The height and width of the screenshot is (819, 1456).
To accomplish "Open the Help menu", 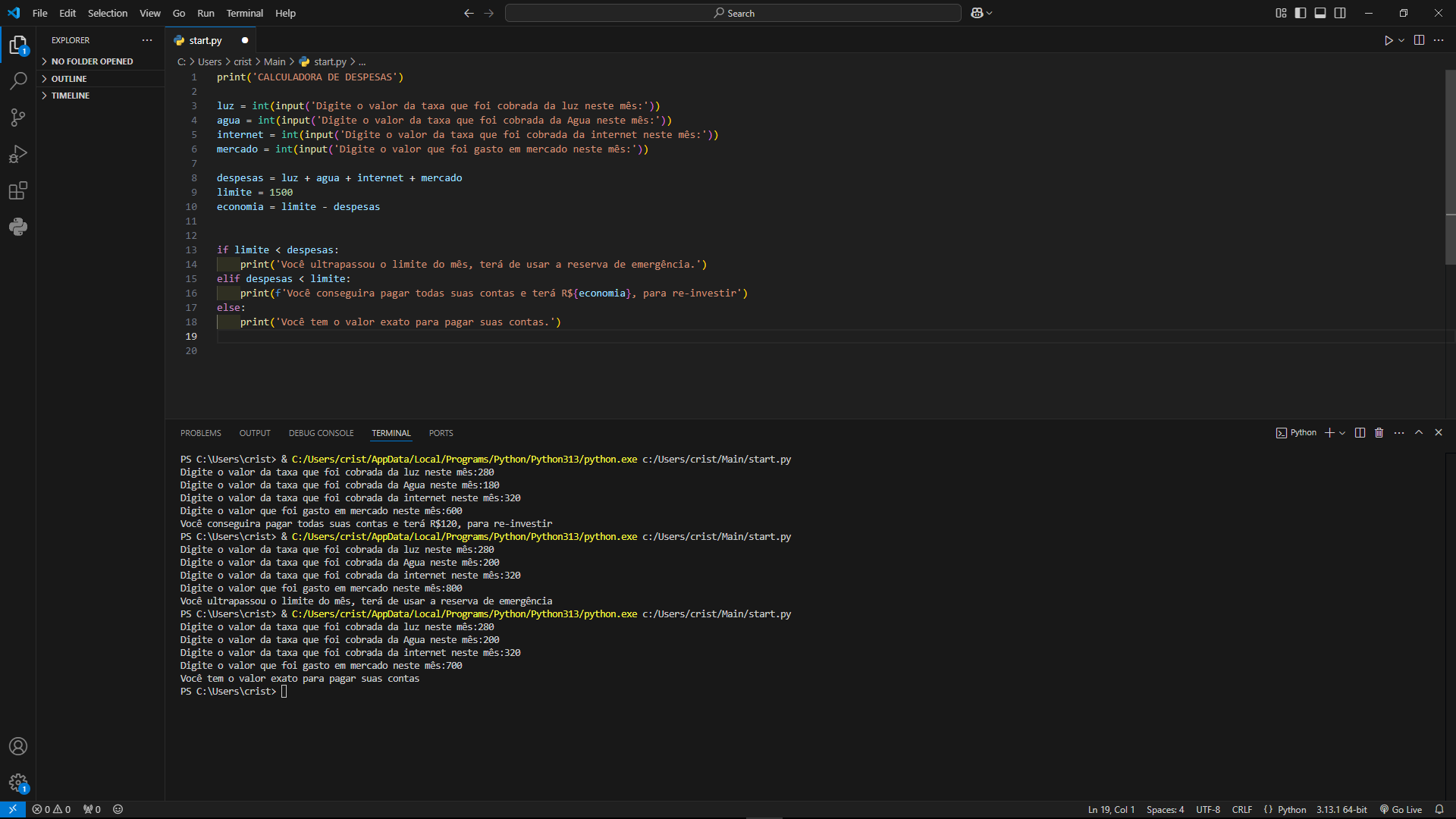I will coord(286,13).
